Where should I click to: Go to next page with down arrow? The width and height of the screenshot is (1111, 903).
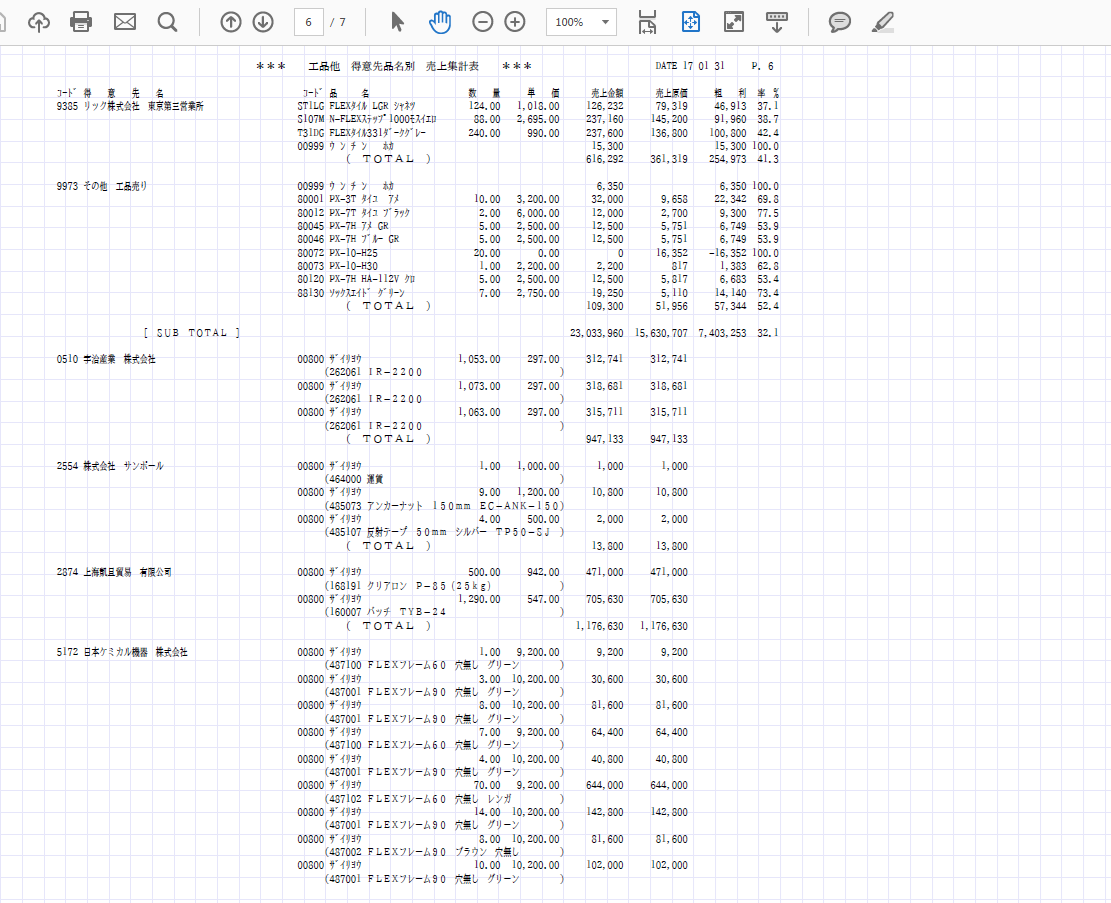pyautogui.click(x=263, y=22)
